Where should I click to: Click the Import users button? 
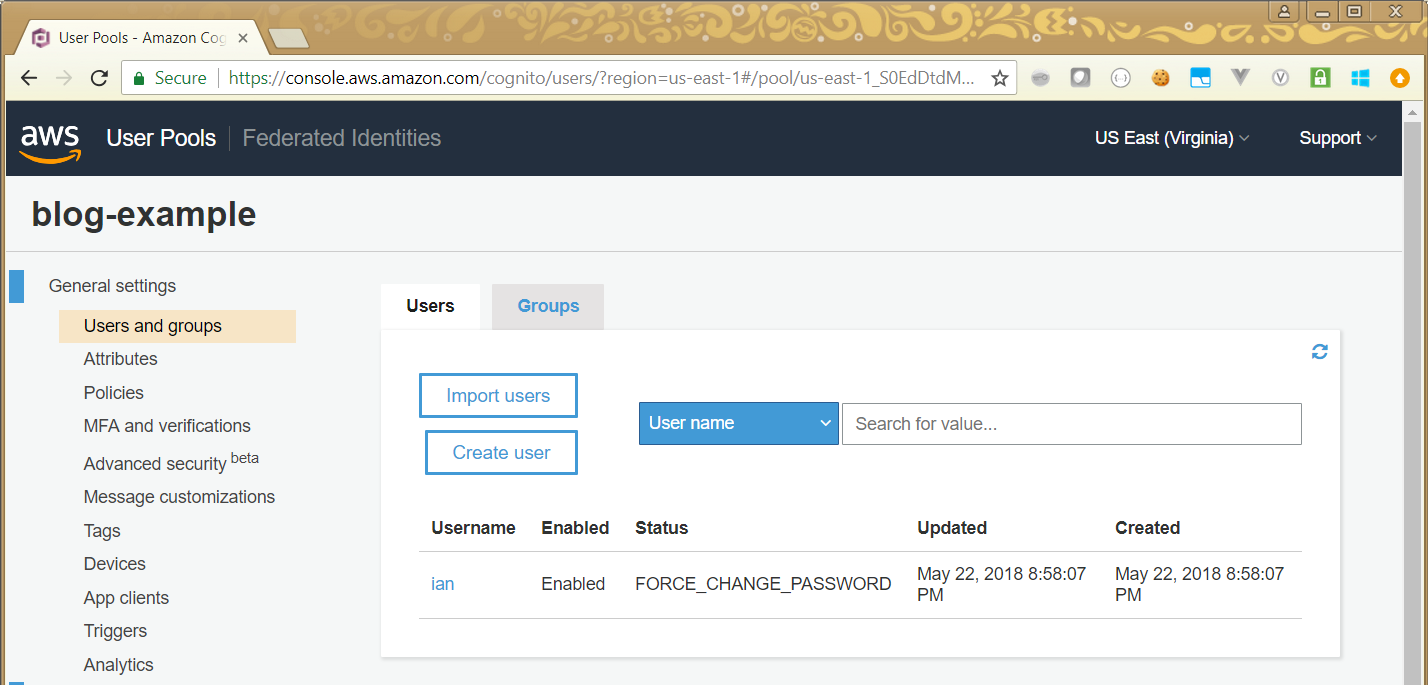pos(498,396)
